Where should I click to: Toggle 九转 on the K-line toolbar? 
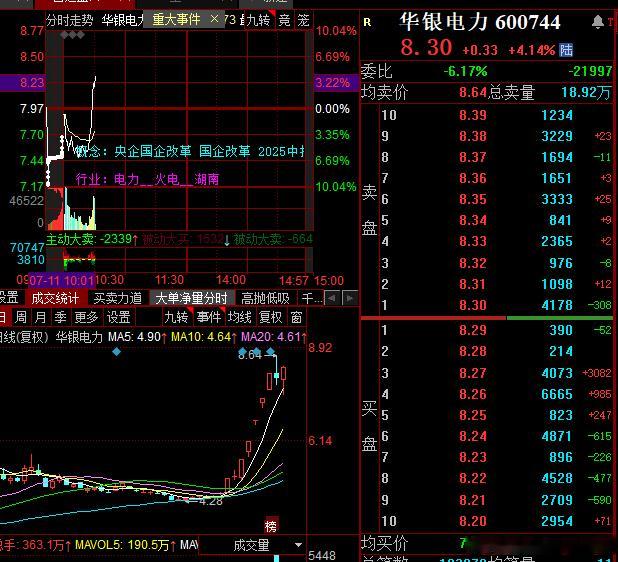point(176,317)
